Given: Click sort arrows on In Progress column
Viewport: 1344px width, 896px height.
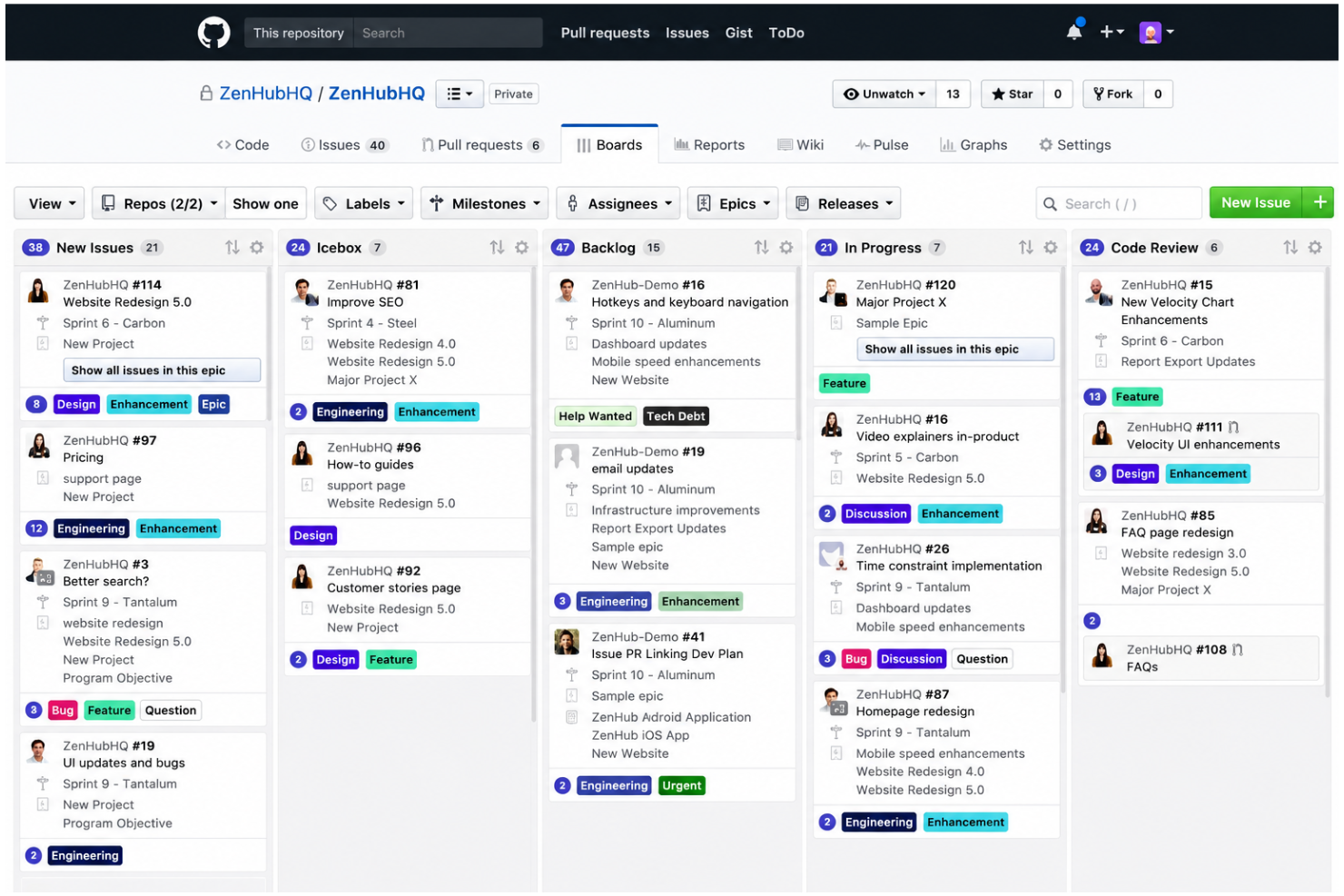Looking at the screenshot, I should point(1025,247).
